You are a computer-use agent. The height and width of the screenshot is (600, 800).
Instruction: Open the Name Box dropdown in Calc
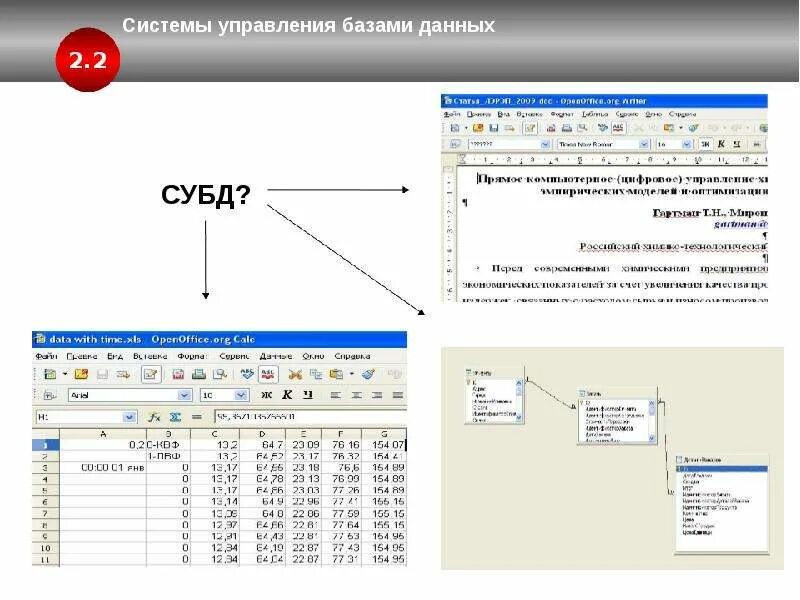coord(130,417)
